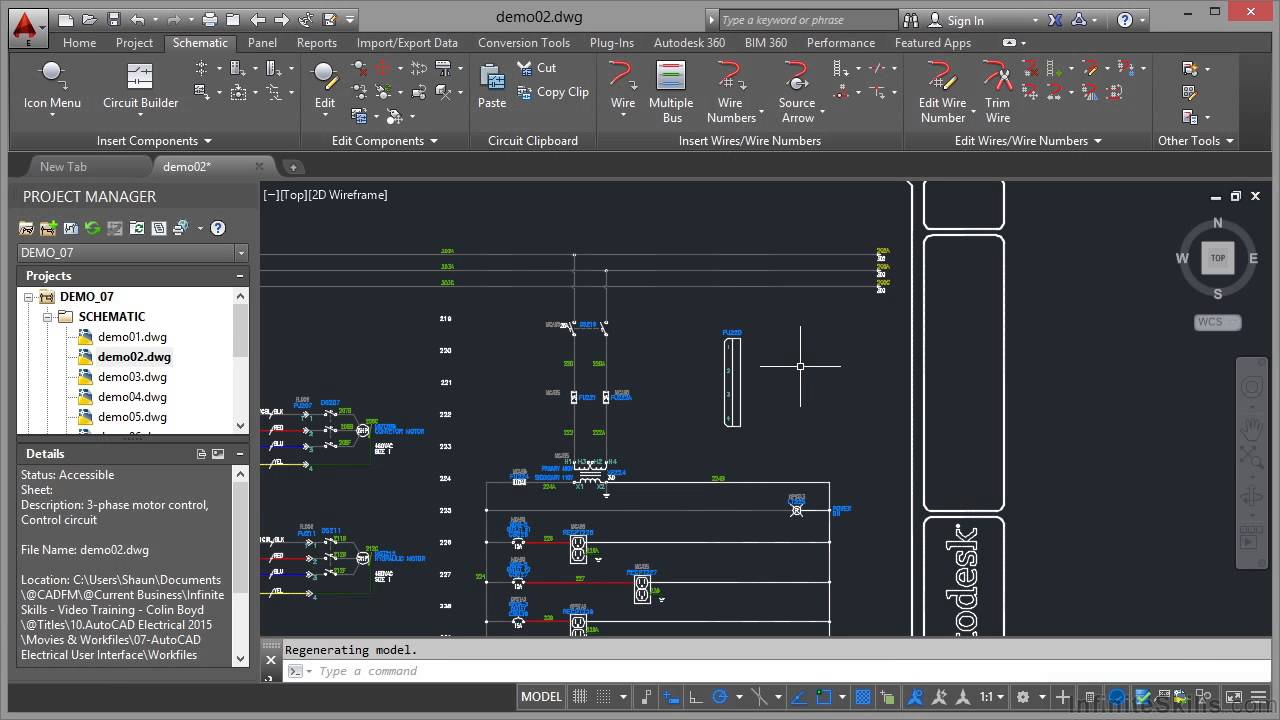Insert a Multiple Bus
This screenshot has width=1280, height=720.
click(671, 91)
